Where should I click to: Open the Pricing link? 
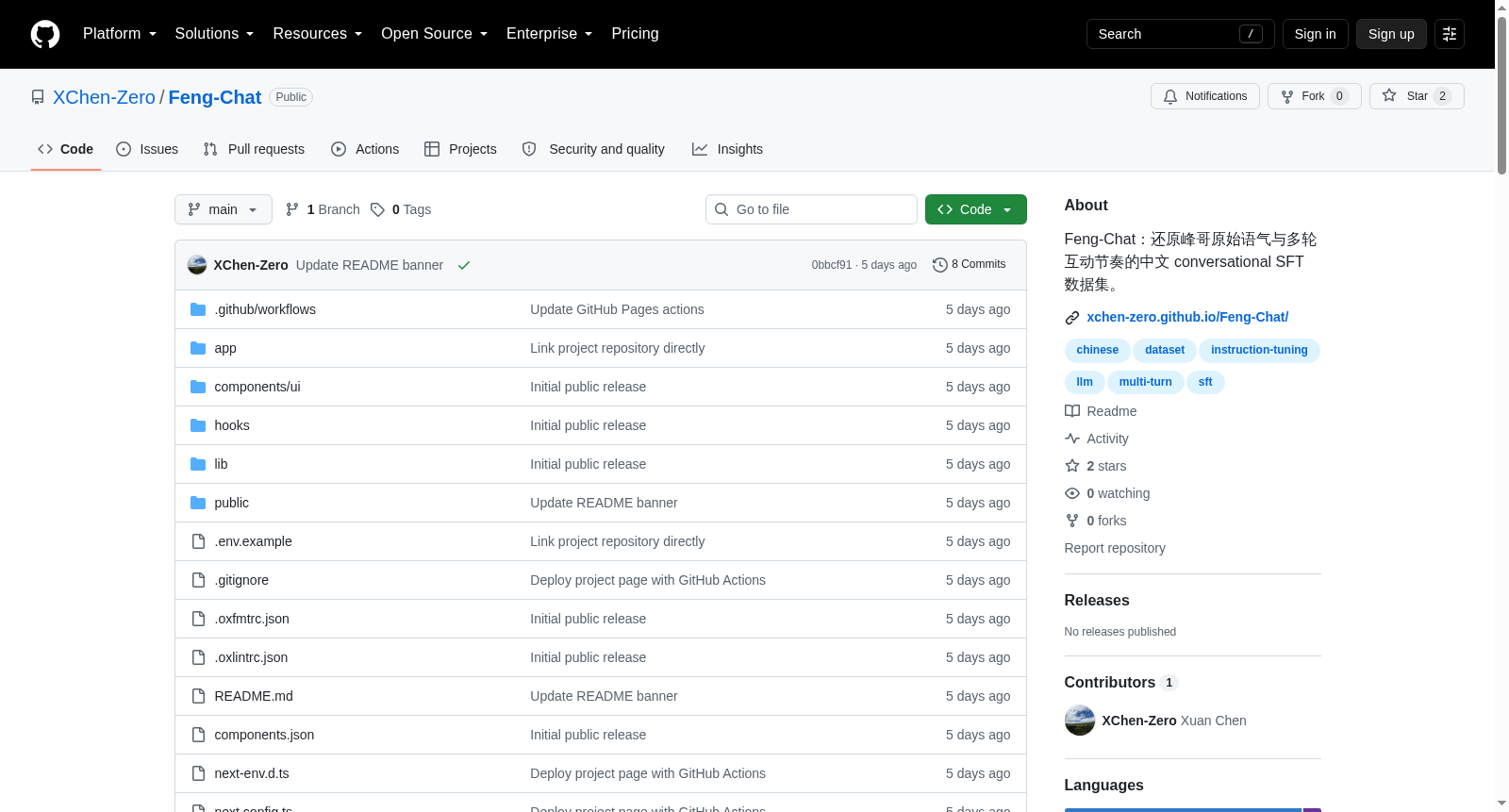pos(635,34)
